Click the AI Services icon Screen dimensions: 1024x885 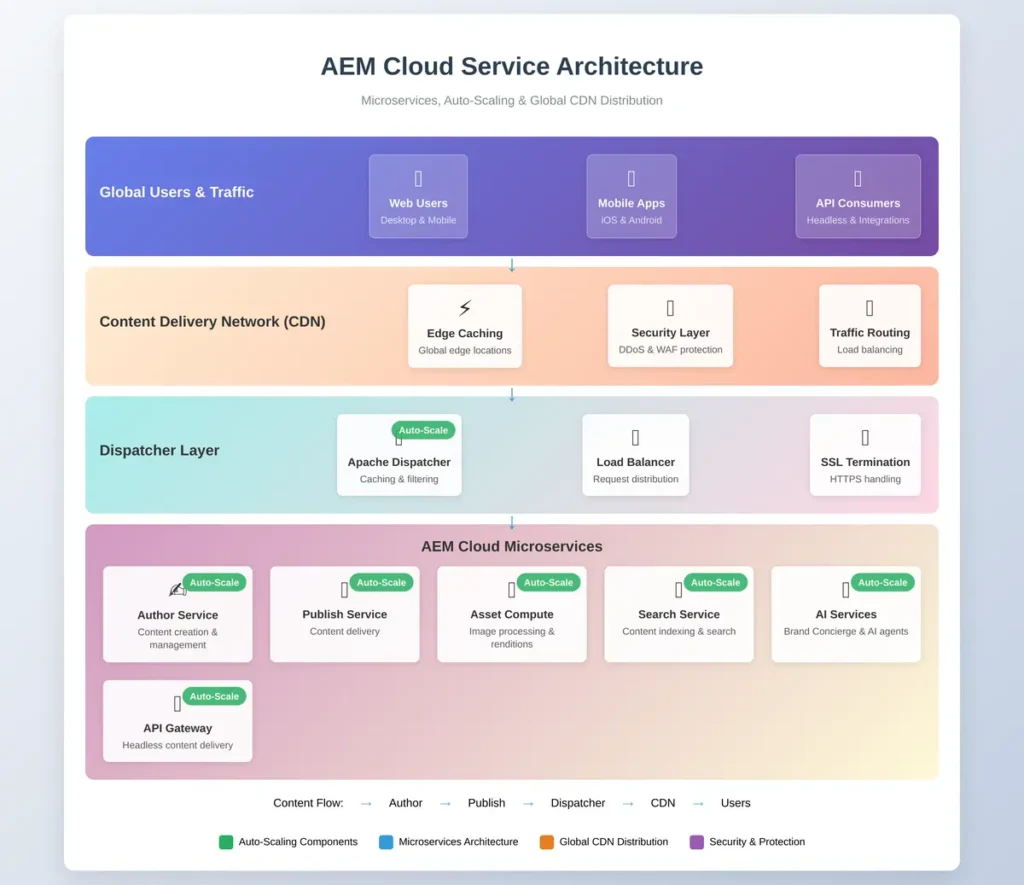point(846,590)
